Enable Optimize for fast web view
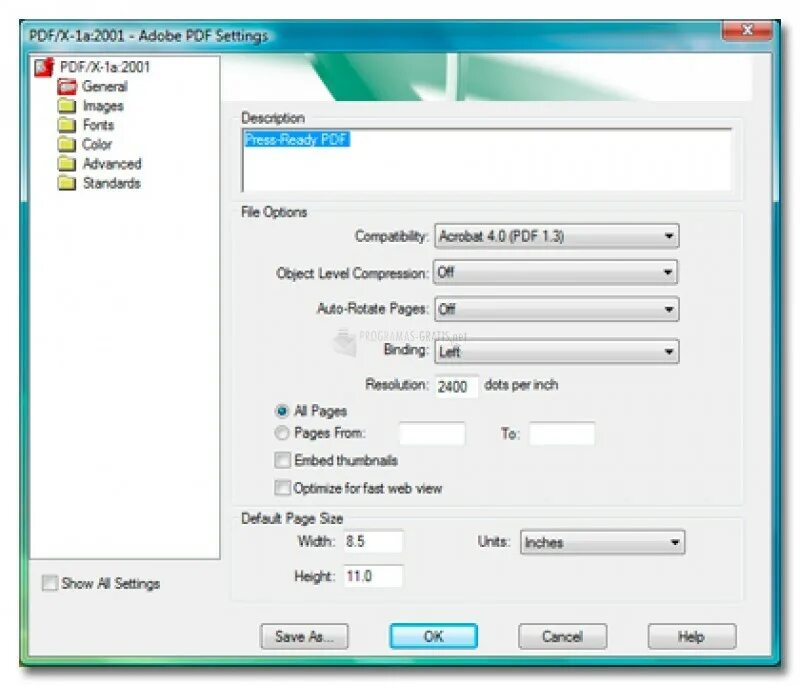The image size is (800, 686). [282, 488]
